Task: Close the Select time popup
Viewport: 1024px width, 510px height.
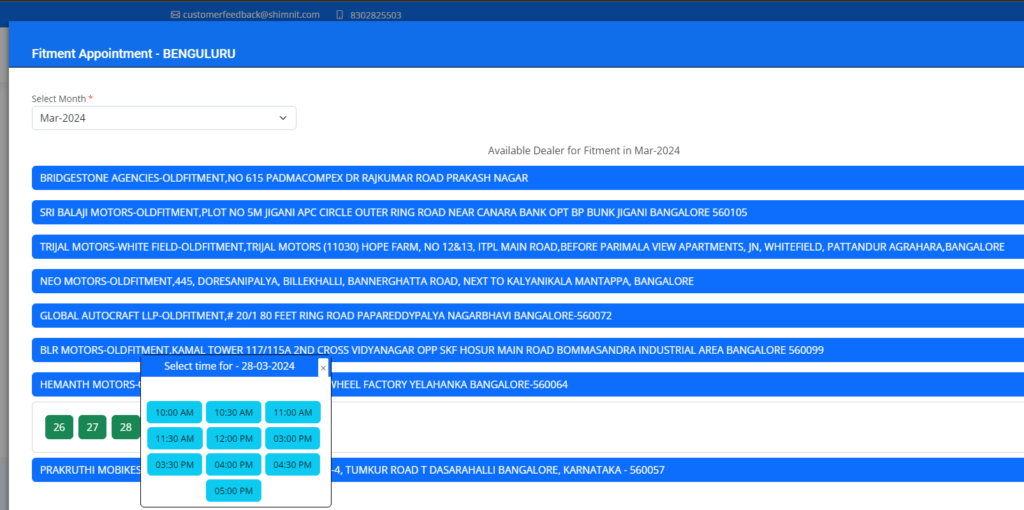Action: click(x=323, y=368)
